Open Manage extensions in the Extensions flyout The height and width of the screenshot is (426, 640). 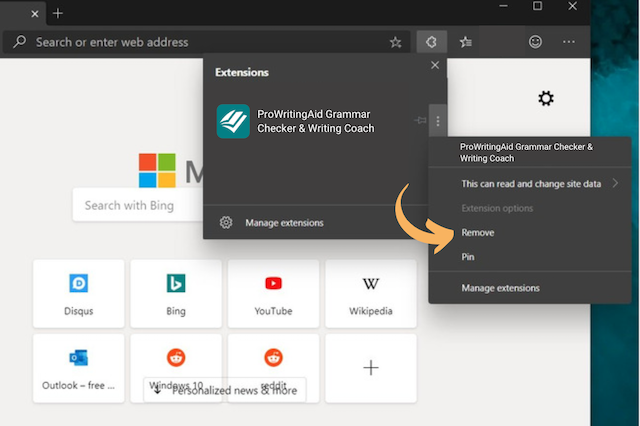284,223
